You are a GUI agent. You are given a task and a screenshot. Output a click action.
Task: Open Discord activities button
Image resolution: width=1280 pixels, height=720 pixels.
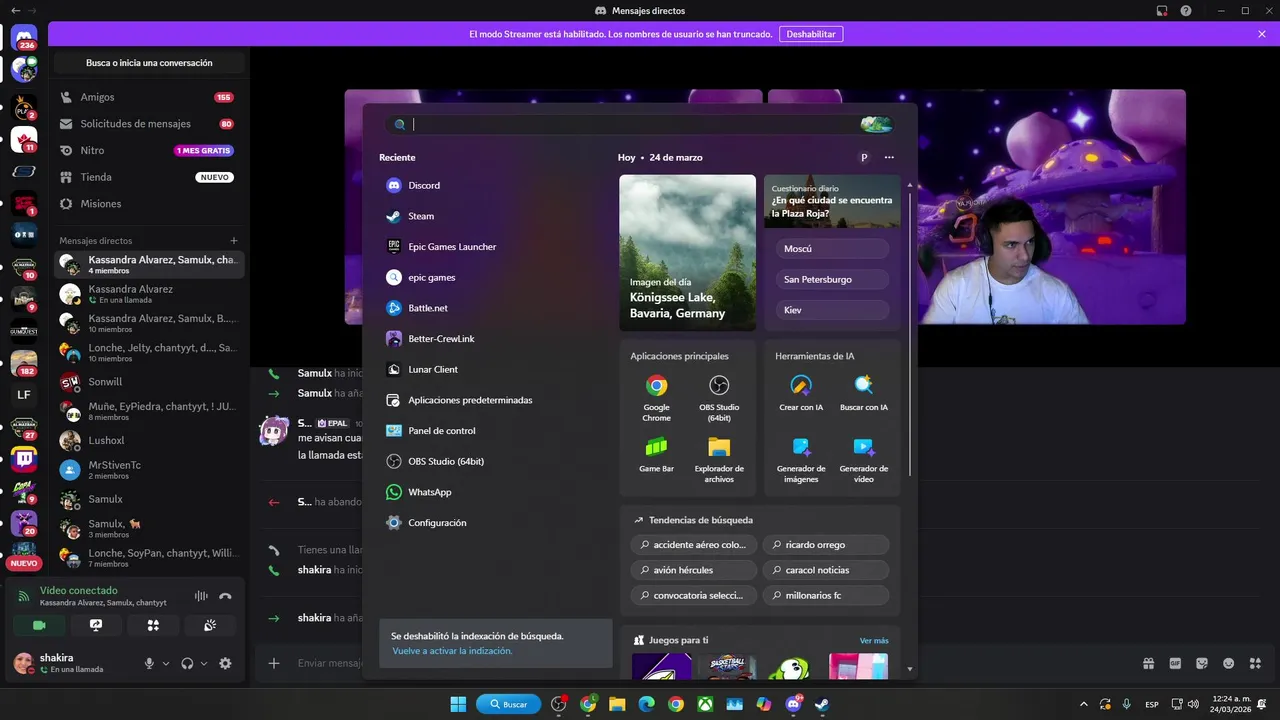[153, 625]
